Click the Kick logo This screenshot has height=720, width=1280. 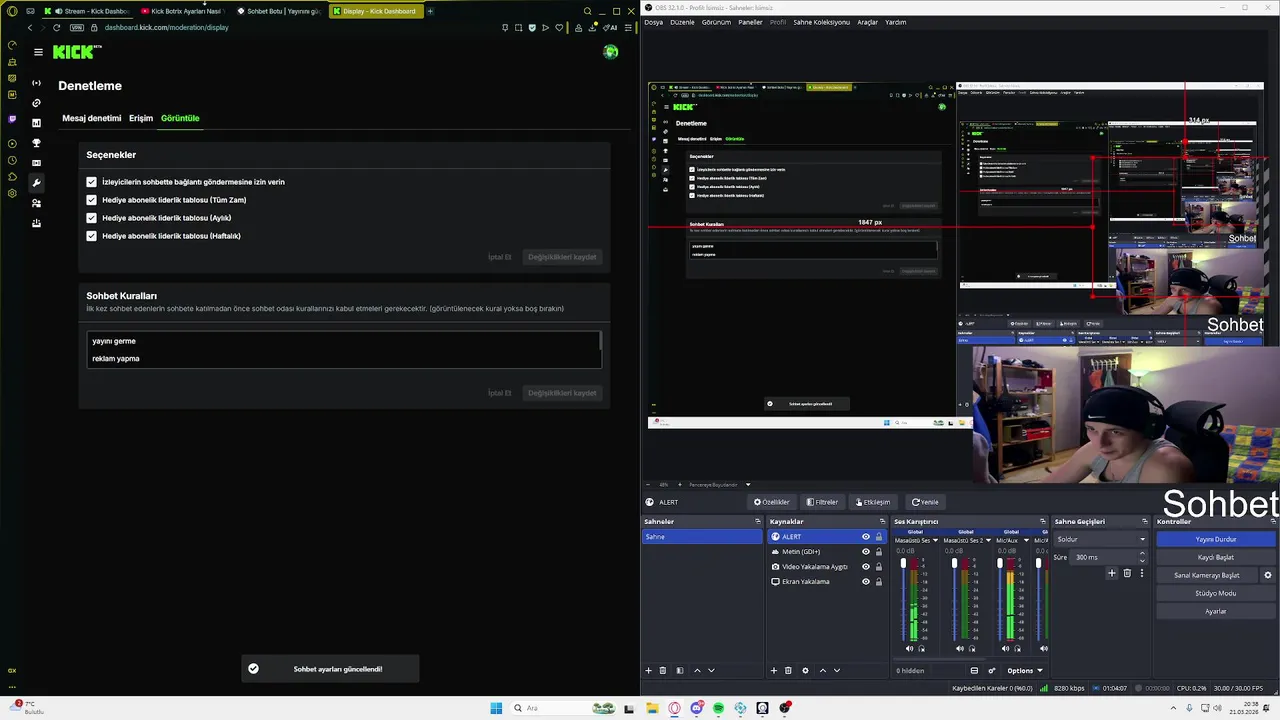[76, 52]
